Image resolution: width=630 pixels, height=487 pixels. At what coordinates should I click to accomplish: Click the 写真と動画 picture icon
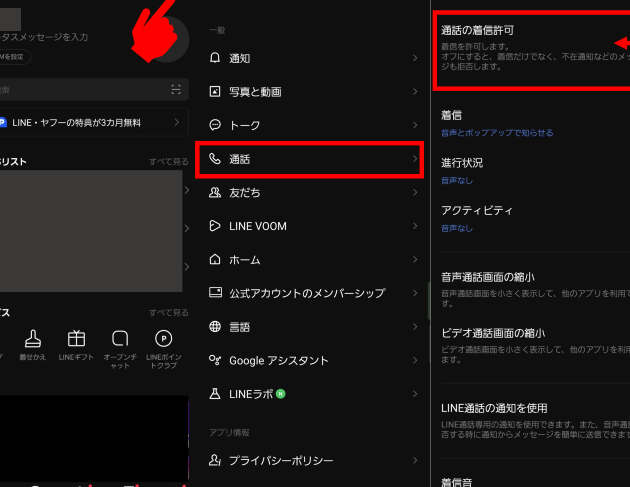(x=214, y=92)
